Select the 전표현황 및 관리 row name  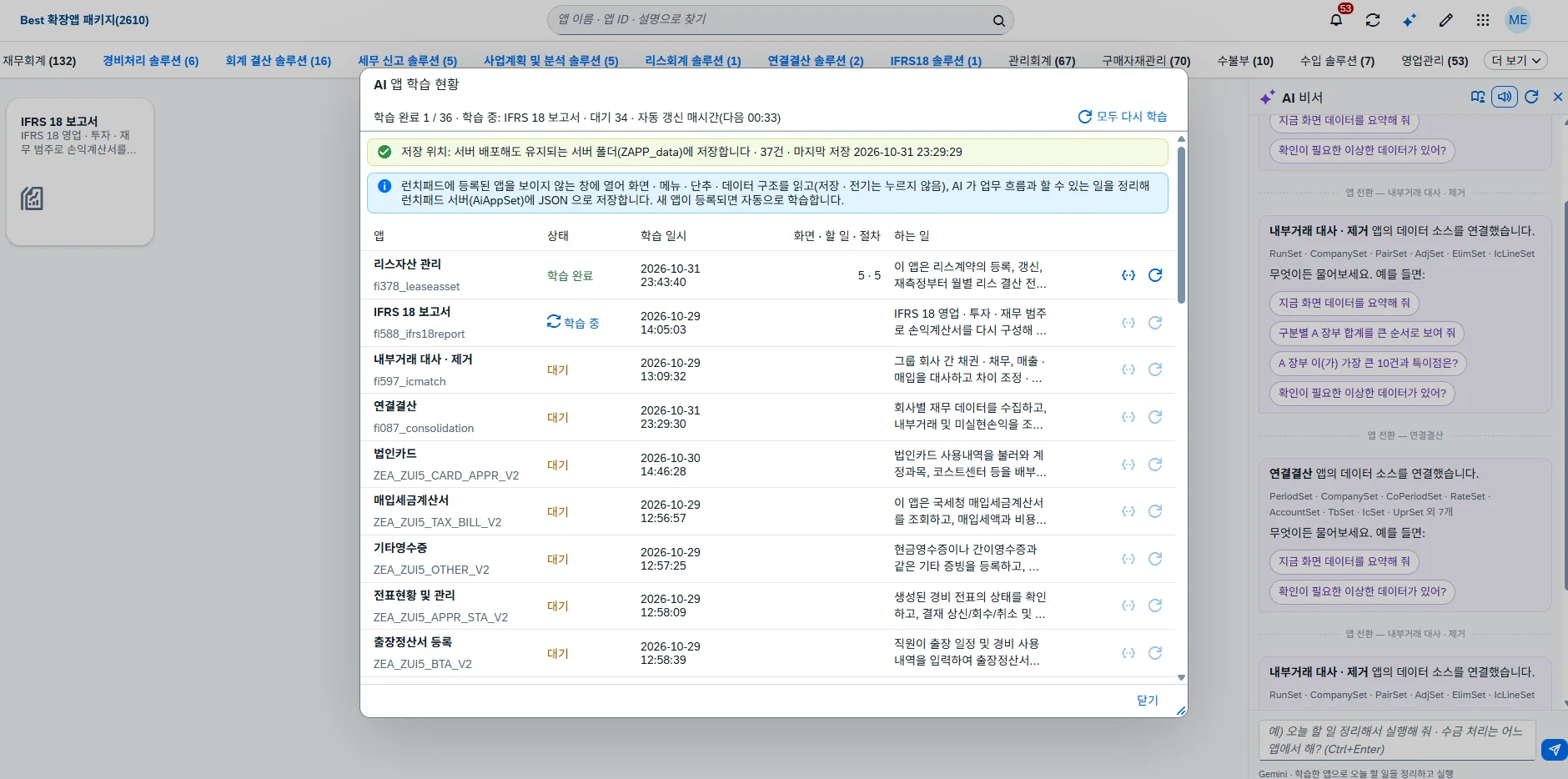click(x=415, y=595)
